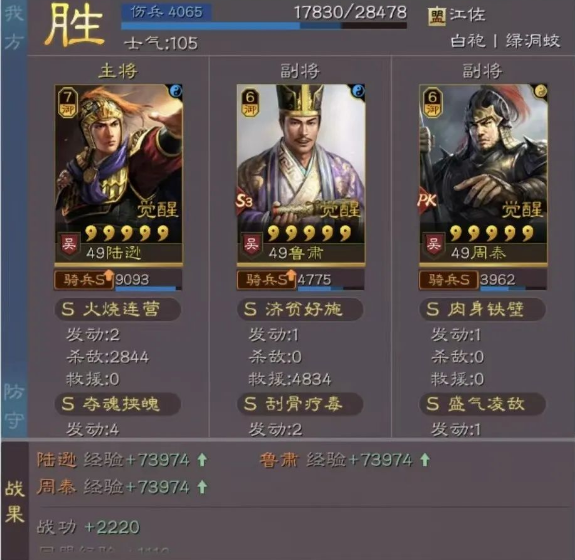Tap the 盟 alliance badge icon
This screenshot has height=560, width=575.
pos(437,17)
